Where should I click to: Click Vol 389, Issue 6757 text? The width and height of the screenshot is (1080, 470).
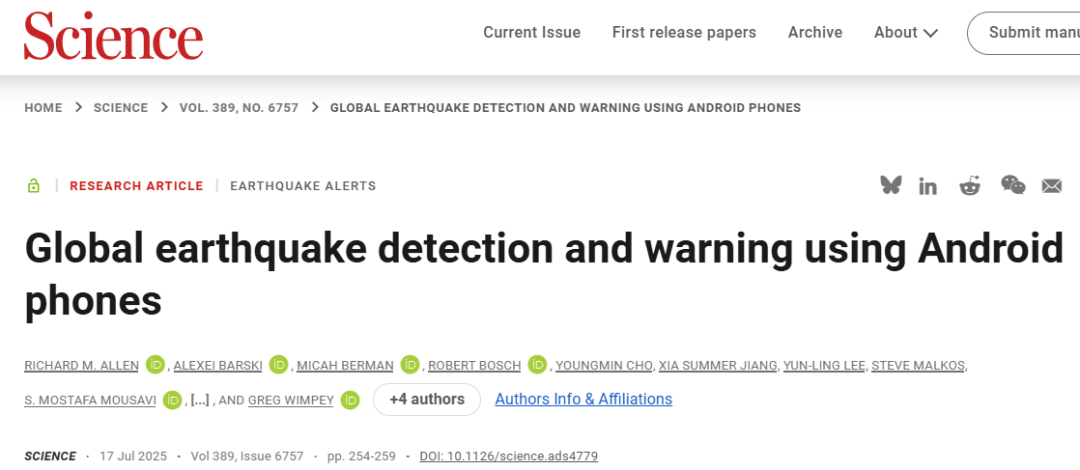(247, 456)
